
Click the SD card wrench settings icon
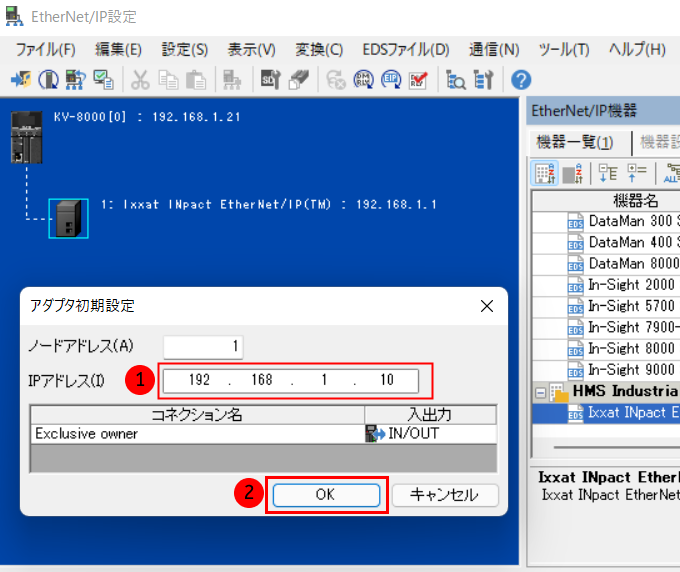(x=270, y=80)
